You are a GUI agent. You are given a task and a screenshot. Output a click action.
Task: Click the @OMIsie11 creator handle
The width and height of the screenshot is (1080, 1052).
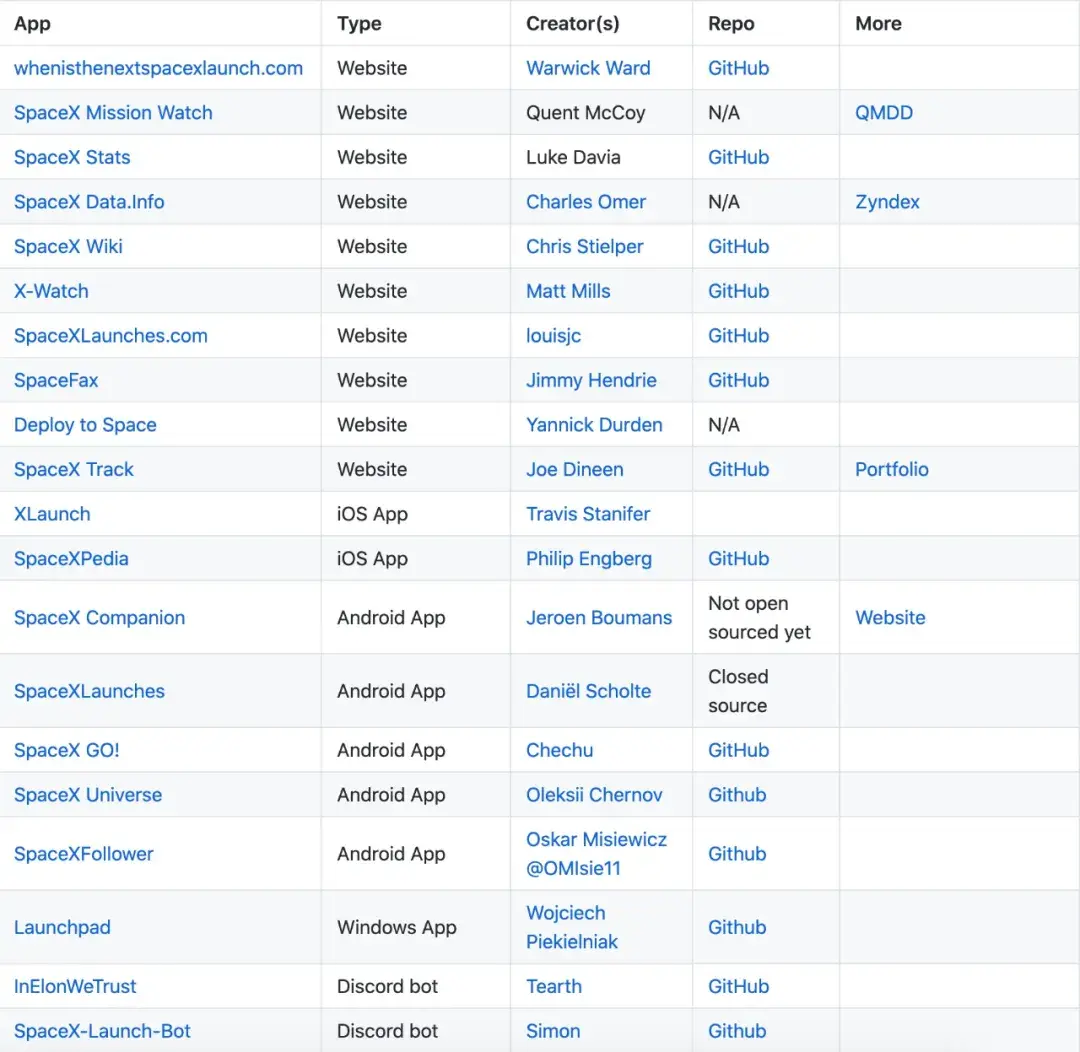point(573,868)
